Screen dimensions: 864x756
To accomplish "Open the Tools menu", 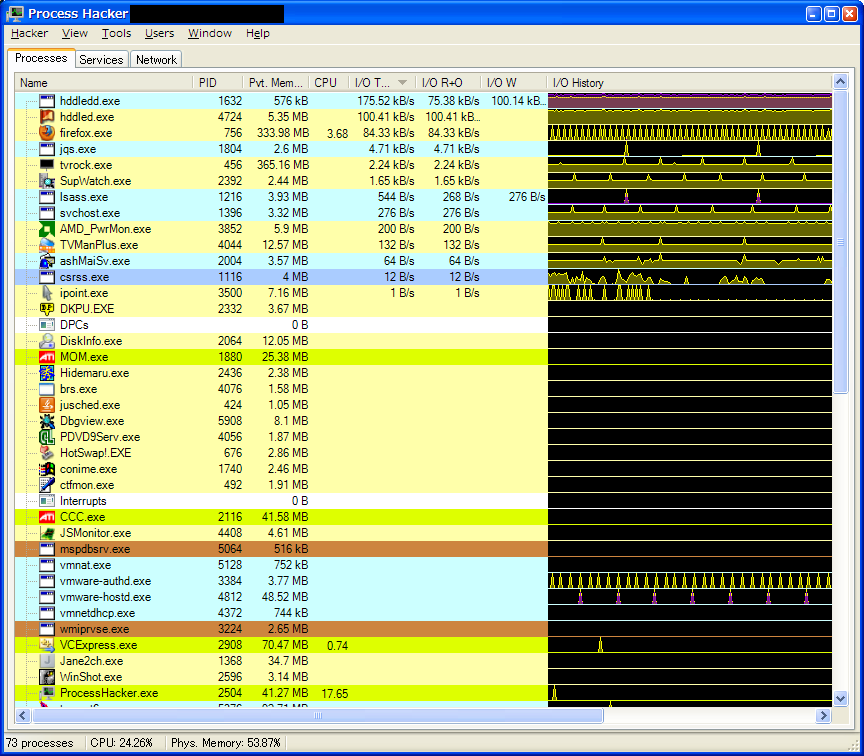I will point(116,34).
